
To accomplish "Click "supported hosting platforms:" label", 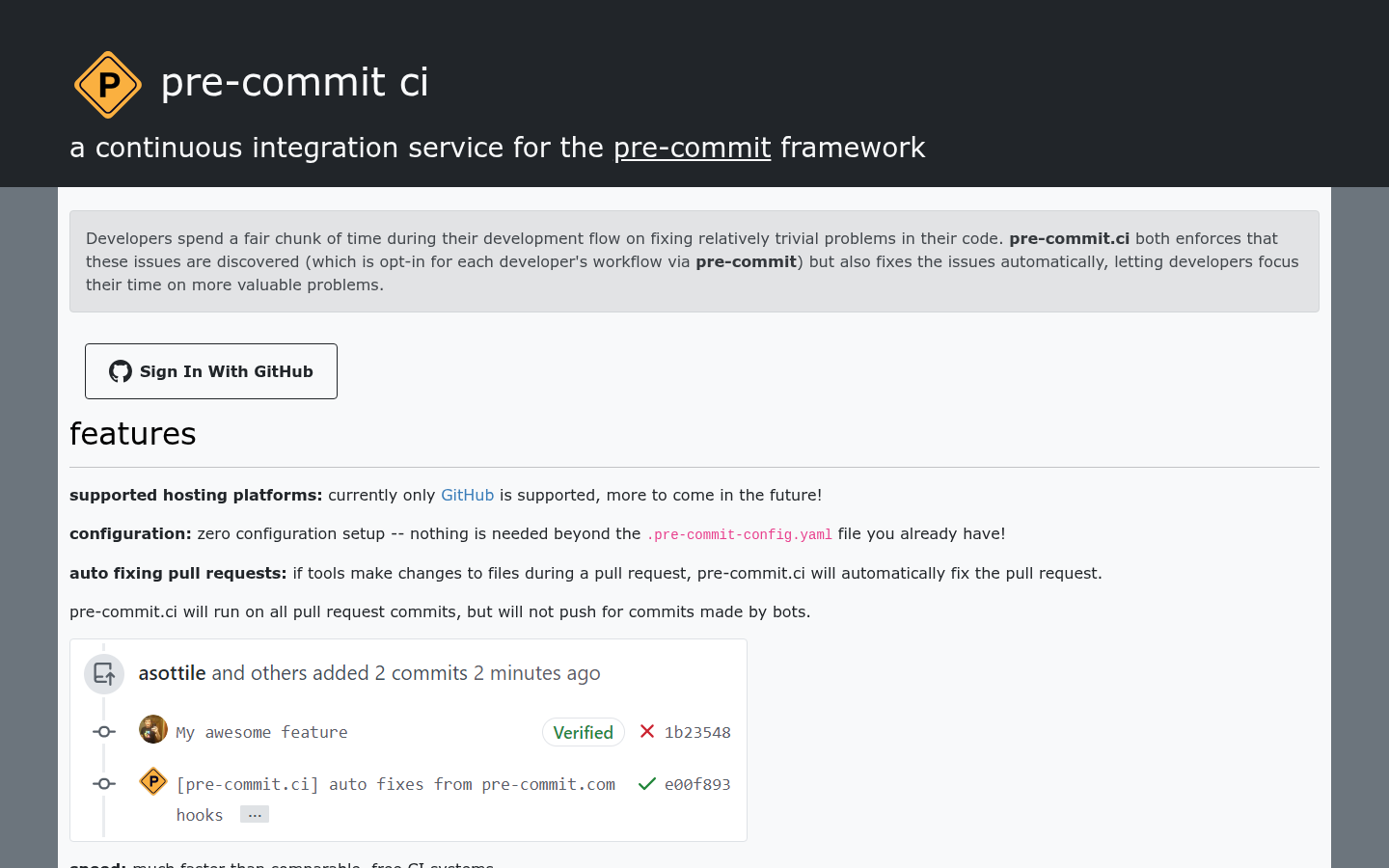I will (196, 495).
